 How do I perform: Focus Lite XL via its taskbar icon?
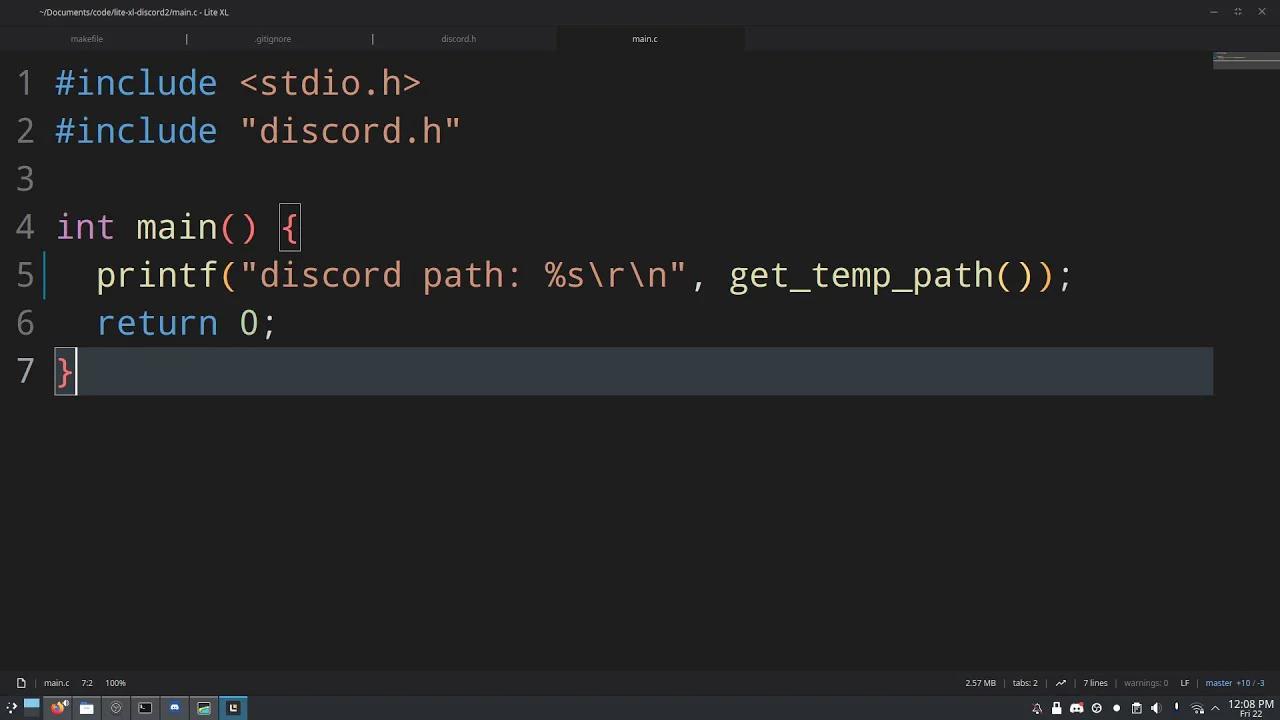[232, 707]
